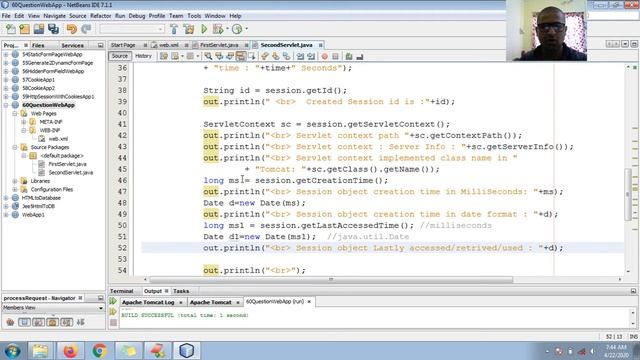640x360 pixels.
Task: Click the Start Macro Recording red icon
Action: coord(324,56)
